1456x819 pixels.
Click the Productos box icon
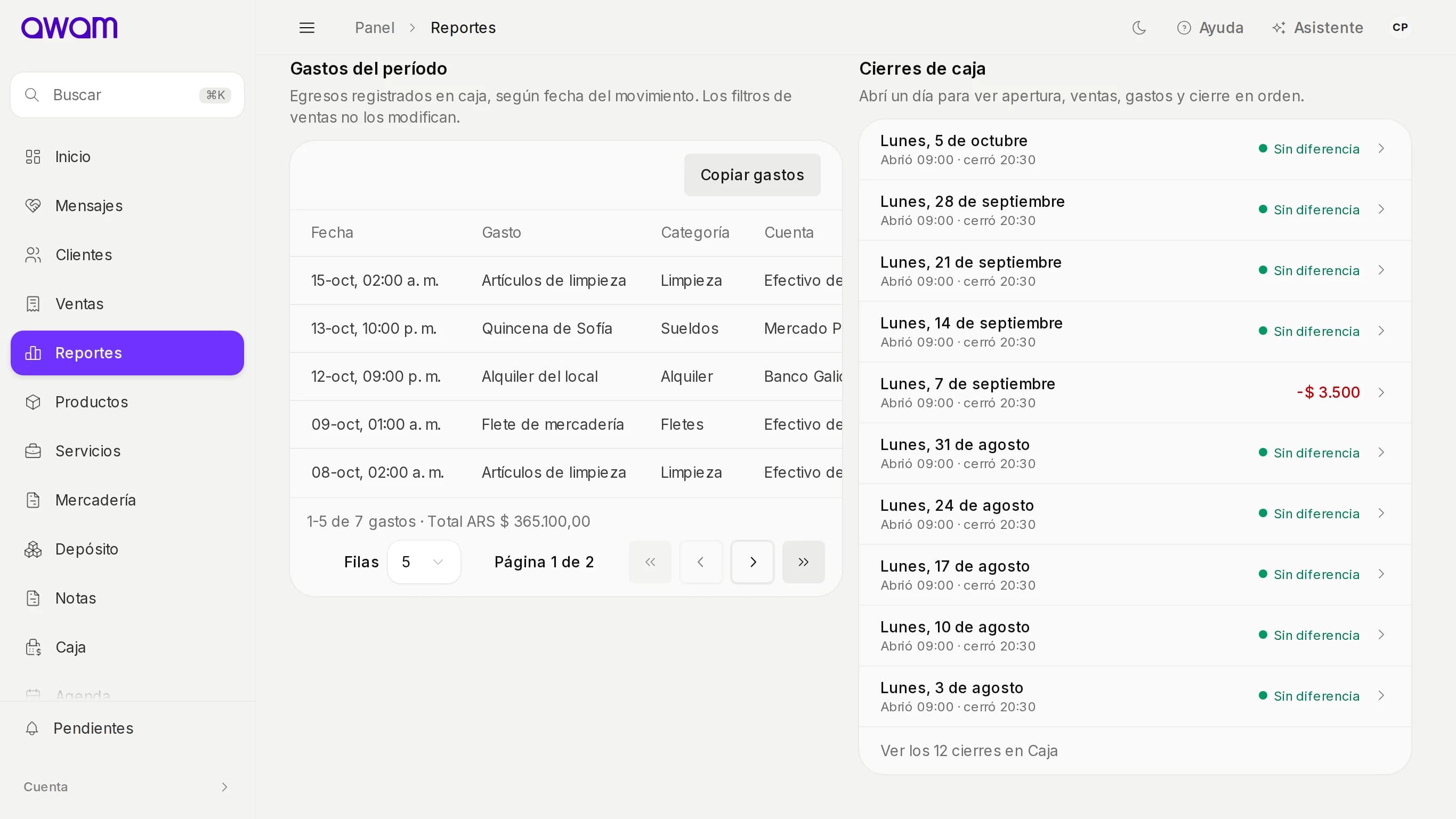(x=34, y=402)
